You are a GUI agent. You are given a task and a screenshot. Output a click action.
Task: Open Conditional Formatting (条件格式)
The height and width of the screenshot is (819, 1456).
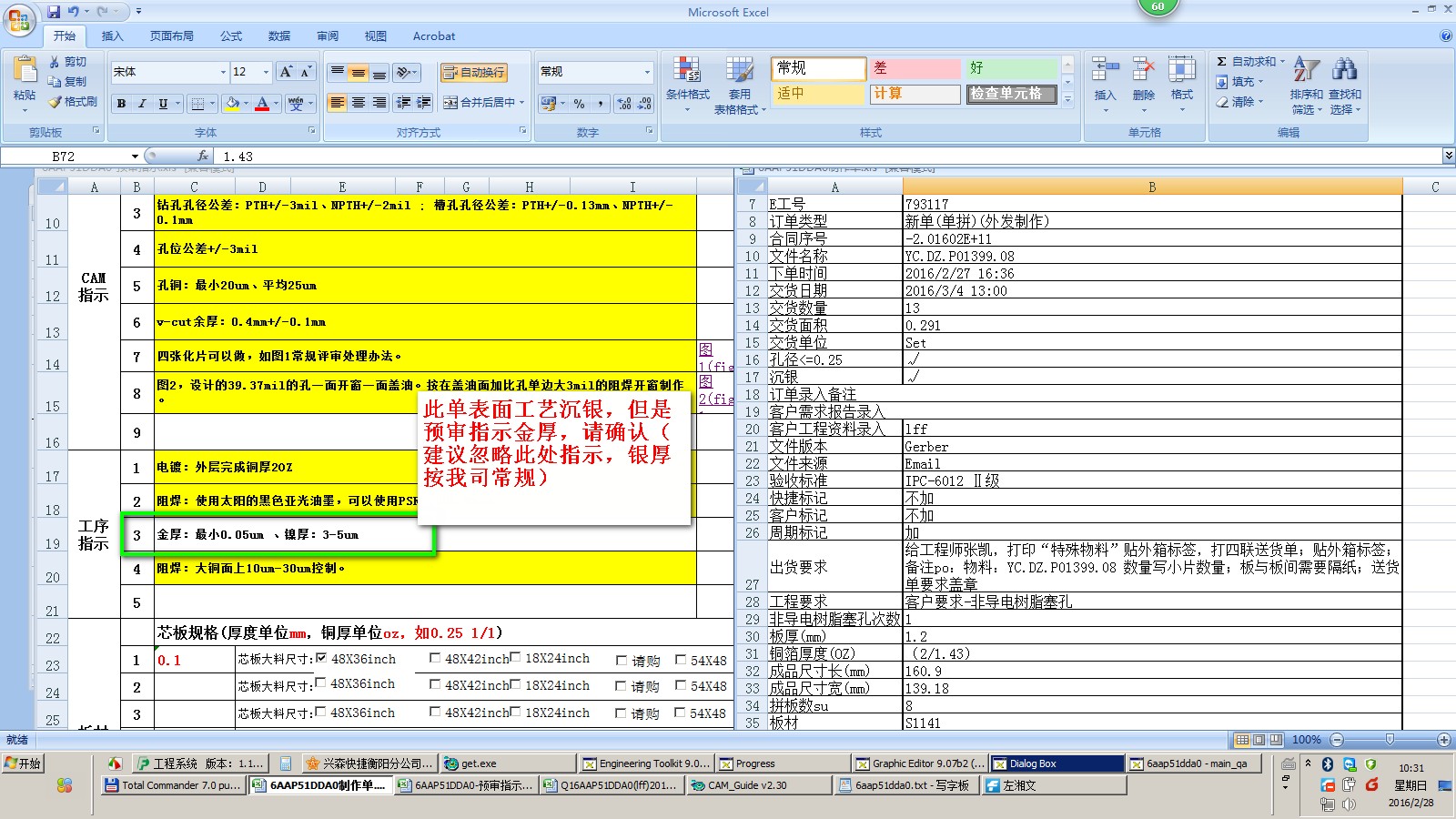(x=687, y=84)
